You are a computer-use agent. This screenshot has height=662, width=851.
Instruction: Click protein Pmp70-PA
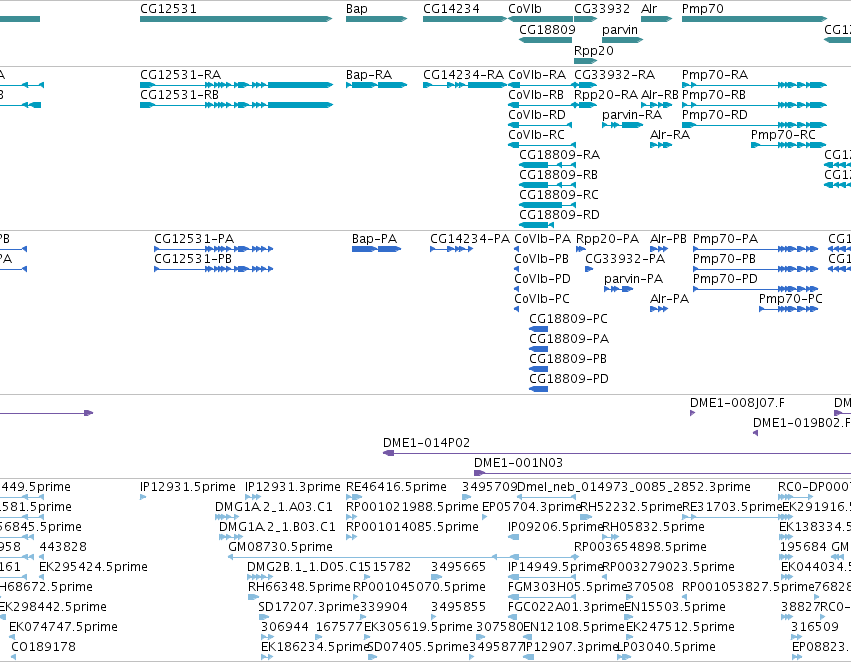[725, 239]
